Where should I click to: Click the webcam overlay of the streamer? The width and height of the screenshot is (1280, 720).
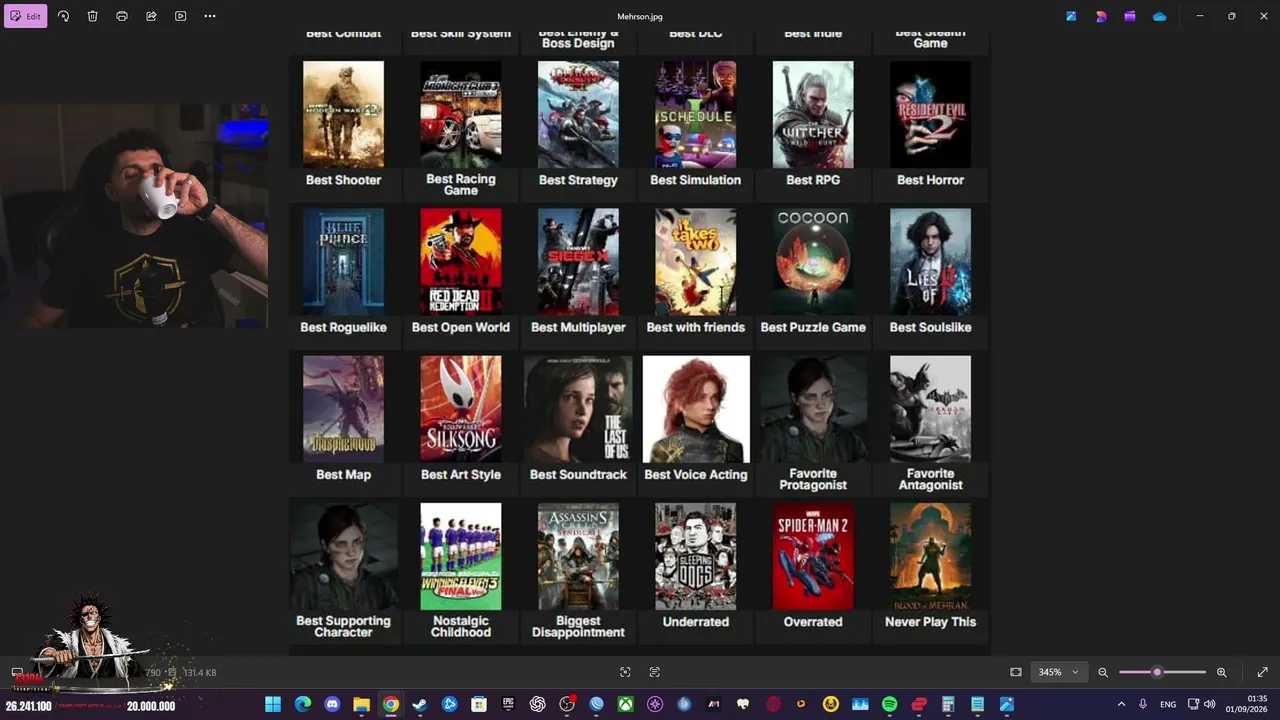(x=134, y=216)
